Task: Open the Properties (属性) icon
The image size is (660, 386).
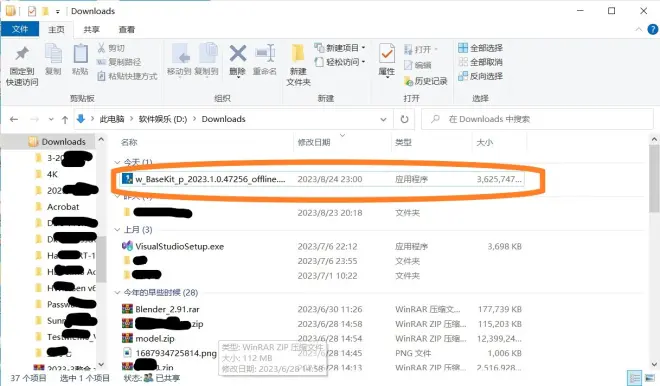Action: coord(386,54)
